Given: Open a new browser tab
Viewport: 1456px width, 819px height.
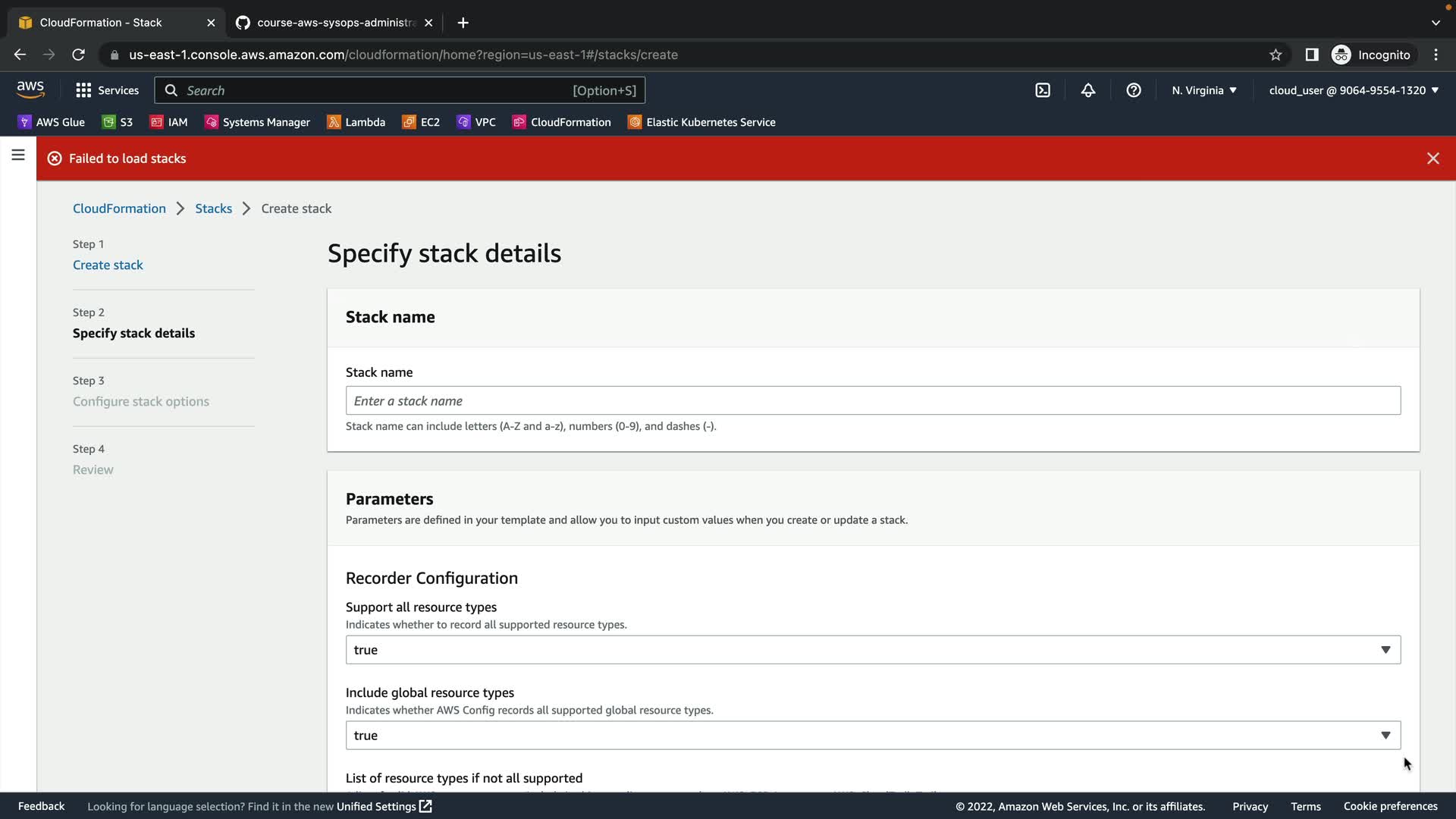Looking at the screenshot, I should point(463,23).
